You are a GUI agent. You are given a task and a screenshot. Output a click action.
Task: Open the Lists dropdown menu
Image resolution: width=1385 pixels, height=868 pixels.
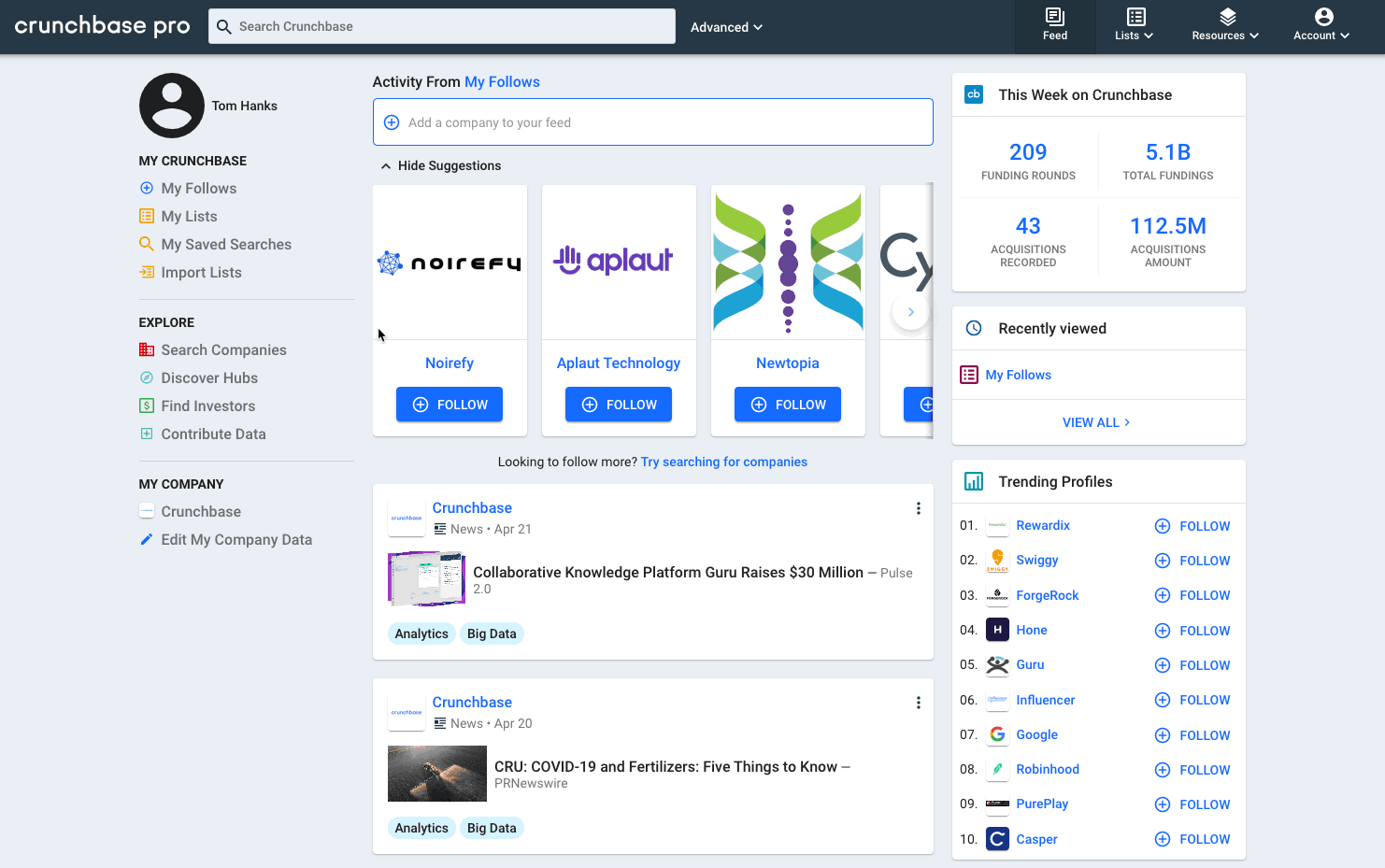pyautogui.click(x=1134, y=26)
